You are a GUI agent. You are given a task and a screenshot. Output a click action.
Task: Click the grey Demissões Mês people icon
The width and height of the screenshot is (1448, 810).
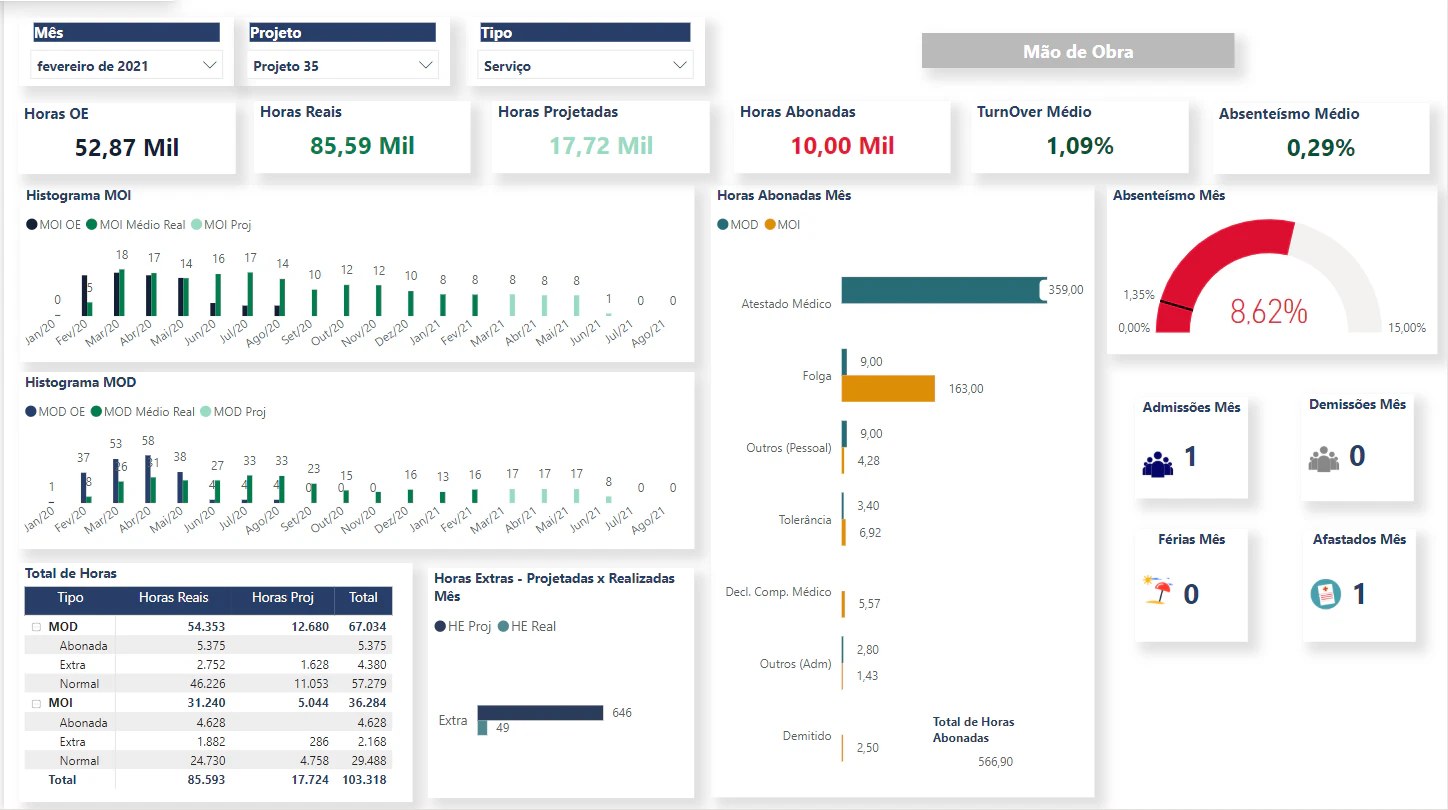pos(1323,459)
